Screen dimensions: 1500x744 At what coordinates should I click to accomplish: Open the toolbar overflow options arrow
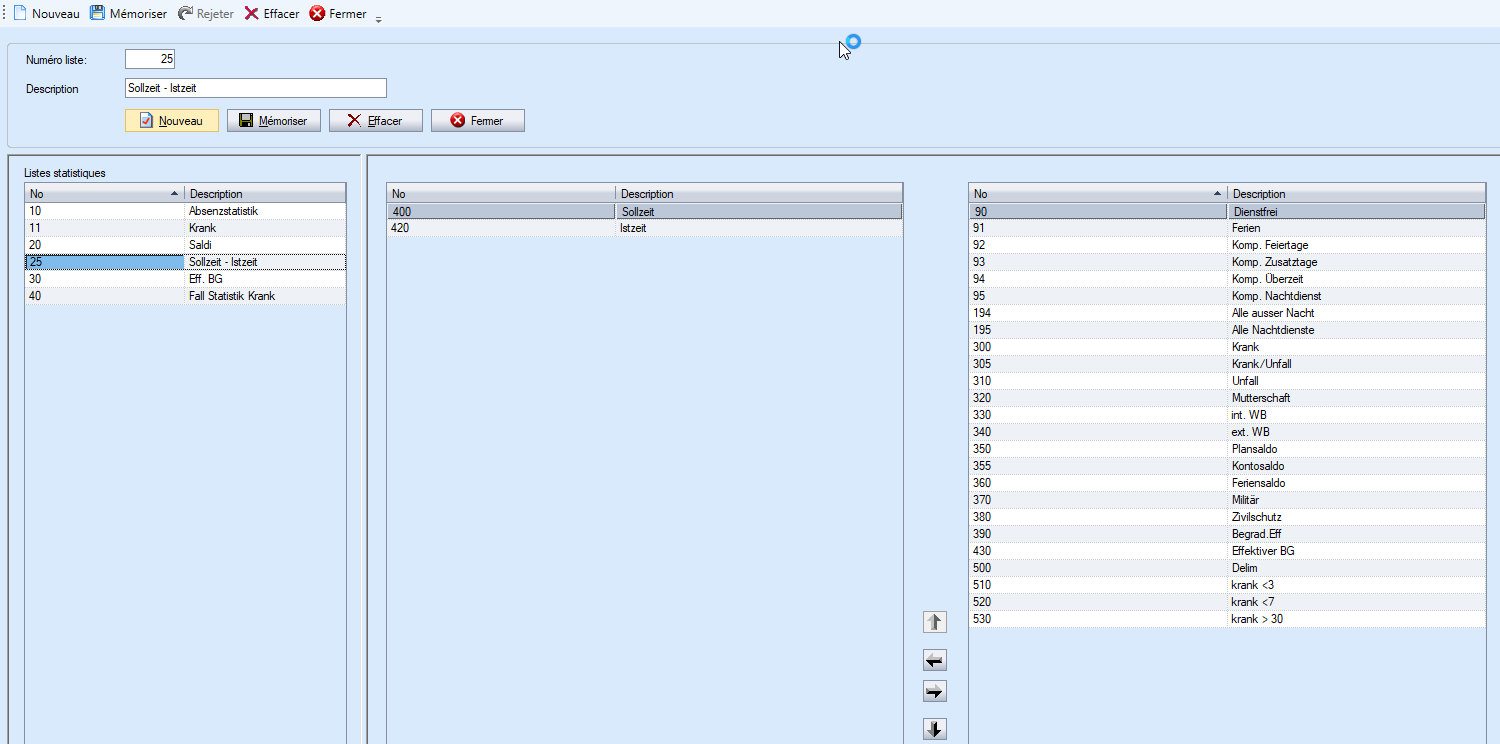coord(379,19)
